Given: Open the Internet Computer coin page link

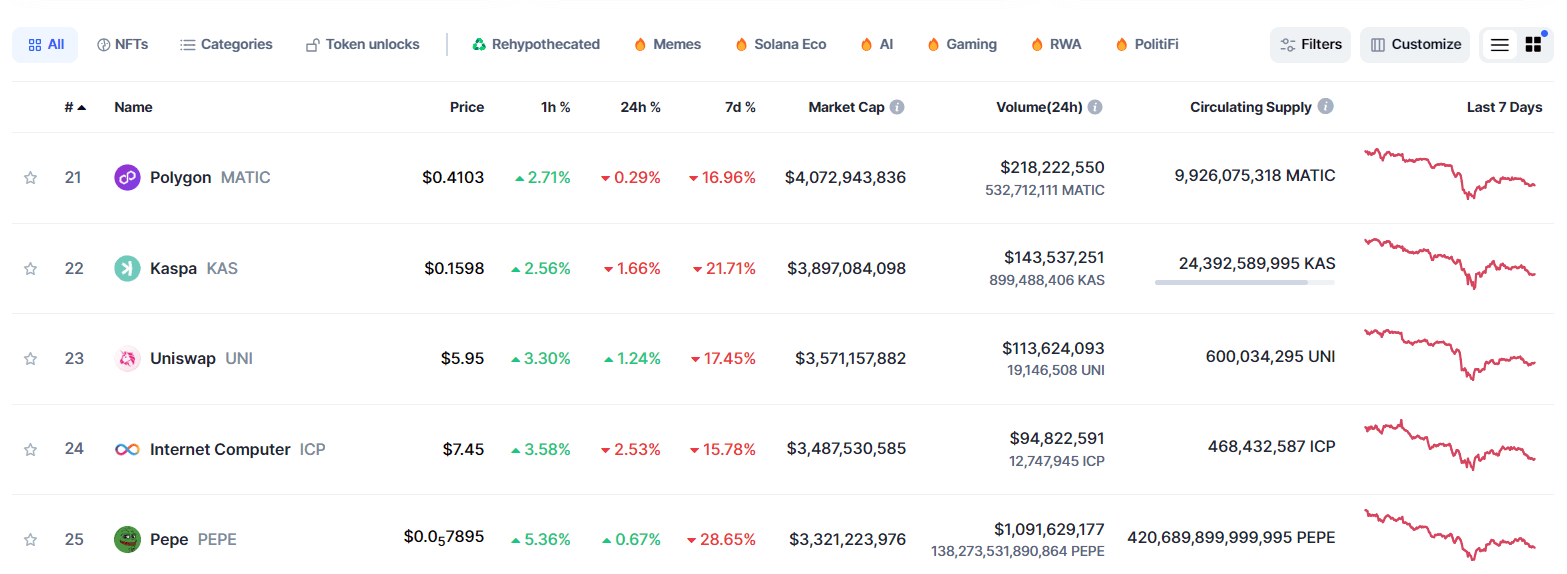Looking at the screenshot, I should (220, 449).
